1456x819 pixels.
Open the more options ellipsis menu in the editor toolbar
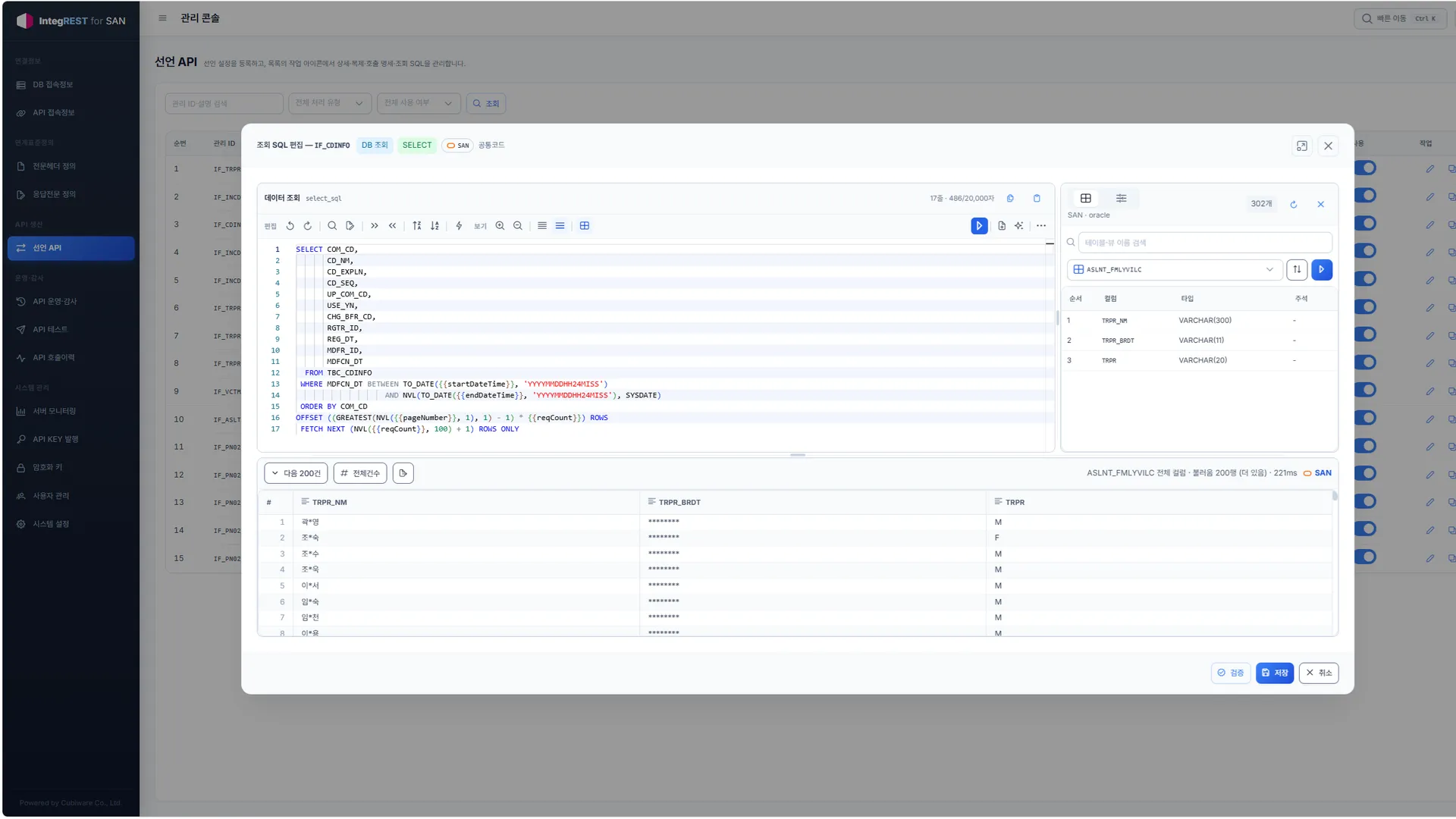[x=1041, y=226]
